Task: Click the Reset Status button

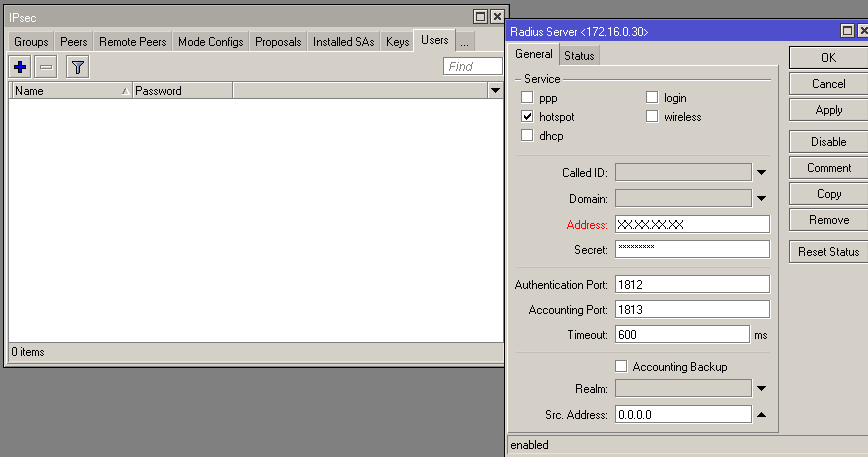Action: pyautogui.click(x=828, y=252)
